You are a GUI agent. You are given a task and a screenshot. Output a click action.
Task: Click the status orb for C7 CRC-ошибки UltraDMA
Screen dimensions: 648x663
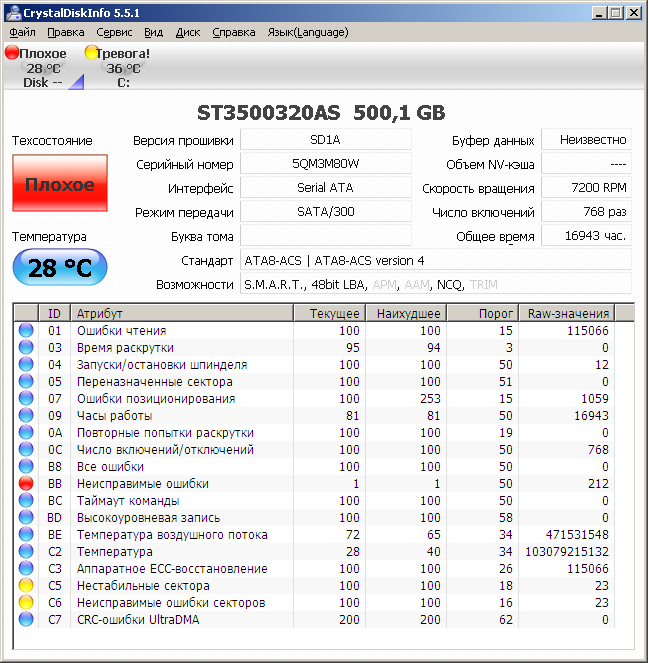(x=26, y=619)
